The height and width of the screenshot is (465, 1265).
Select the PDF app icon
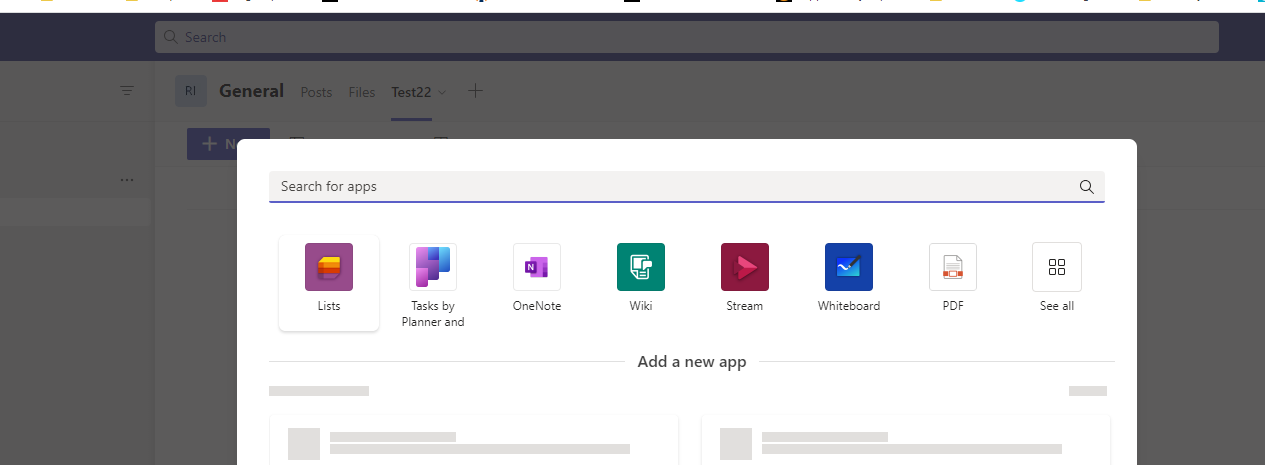[953, 267]
